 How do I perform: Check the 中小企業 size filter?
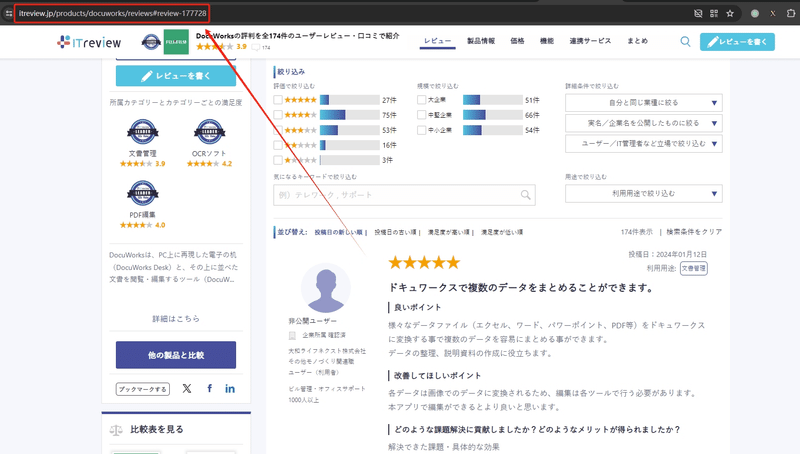(x=421, y=130)
